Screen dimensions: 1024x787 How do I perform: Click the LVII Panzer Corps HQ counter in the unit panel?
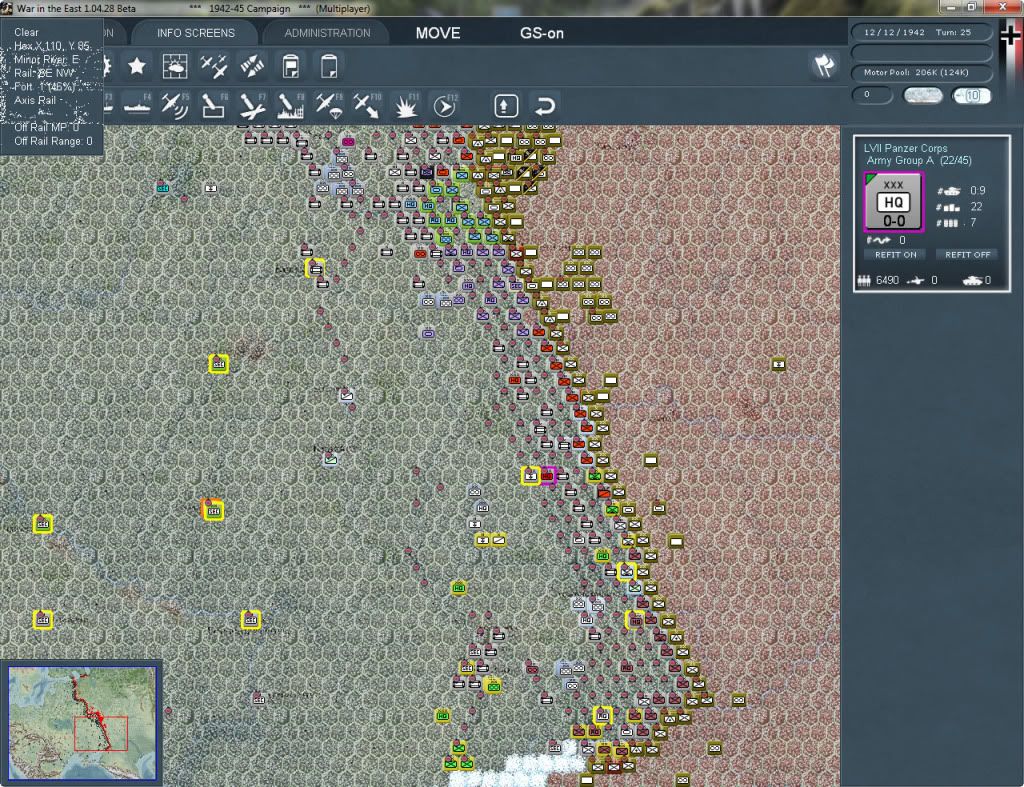click(893, 202)
